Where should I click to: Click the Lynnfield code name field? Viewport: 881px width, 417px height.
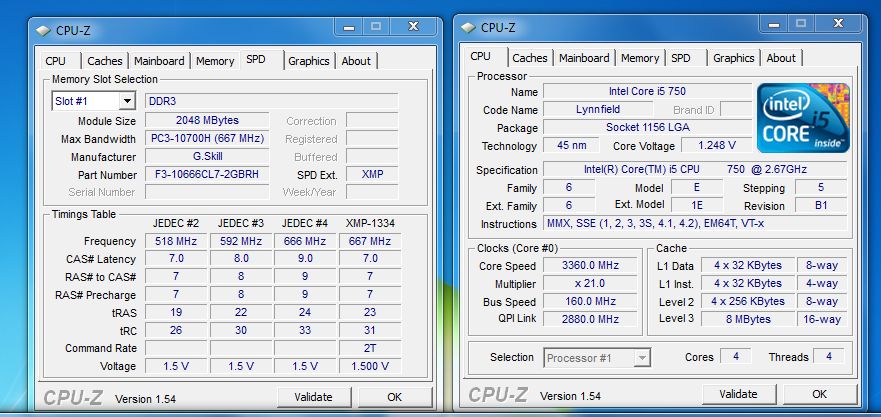point(598,109)
